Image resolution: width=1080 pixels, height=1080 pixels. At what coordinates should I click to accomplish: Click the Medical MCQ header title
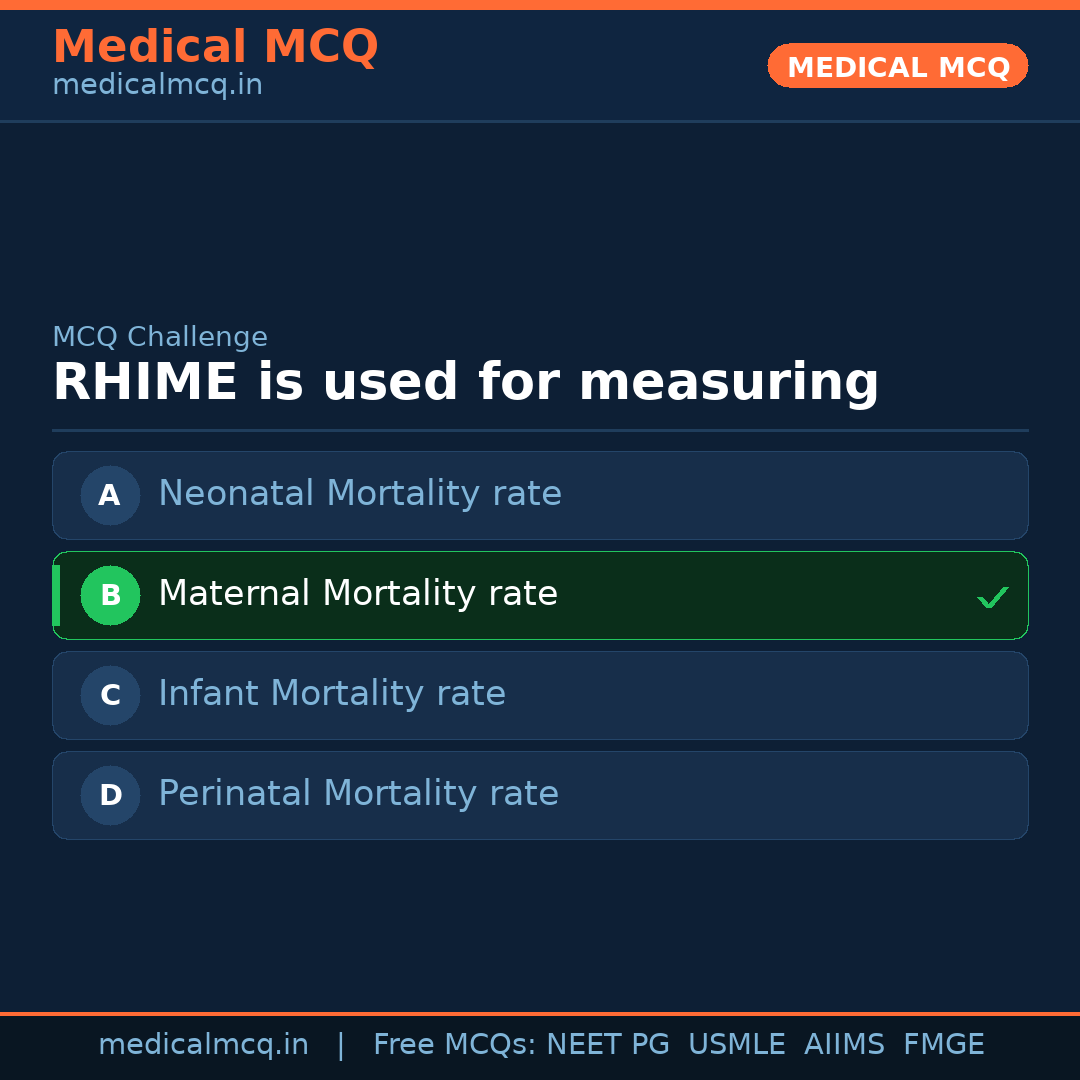[215, 47]
